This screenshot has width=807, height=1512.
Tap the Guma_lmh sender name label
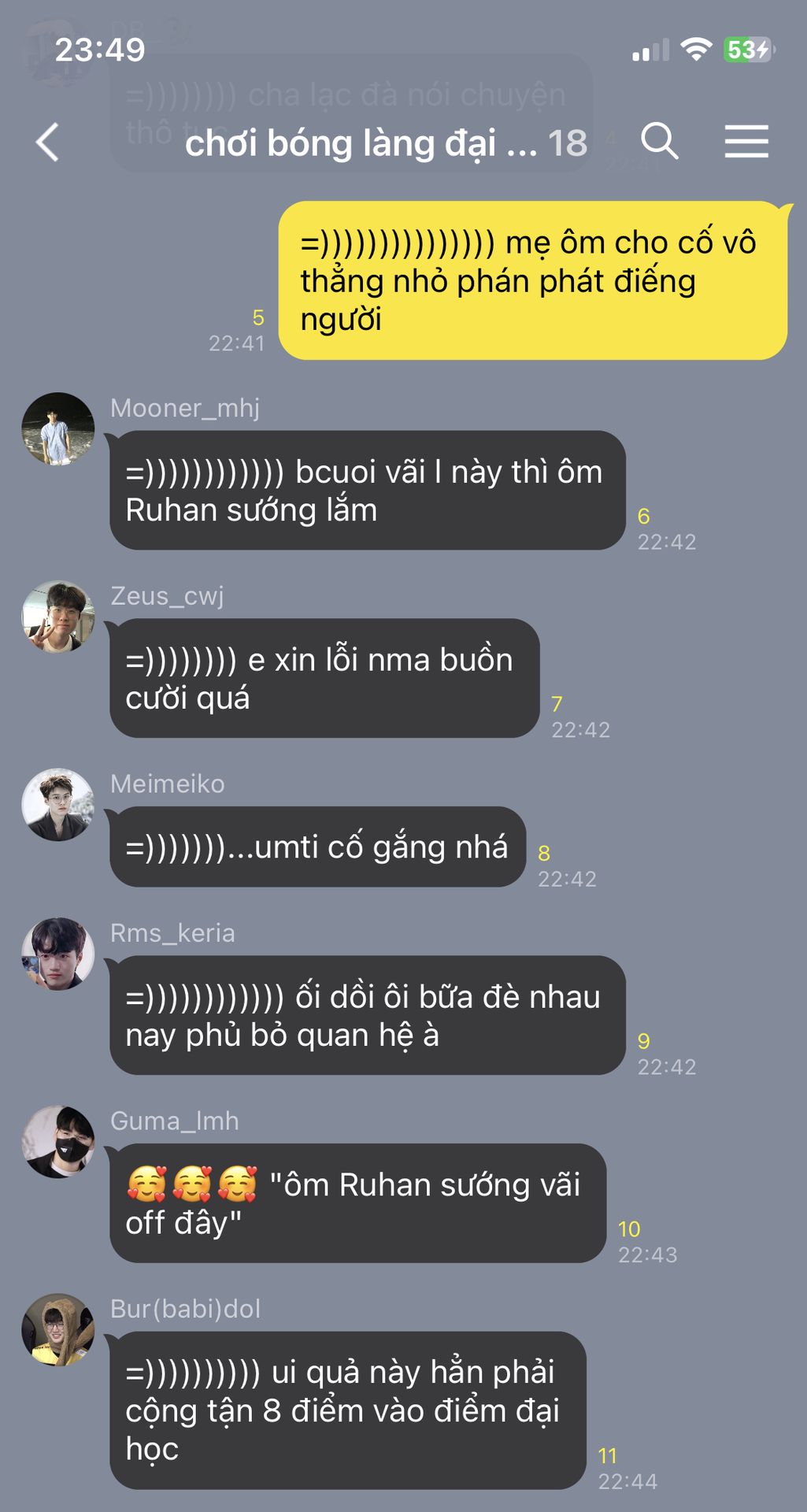coord(175,1121)
